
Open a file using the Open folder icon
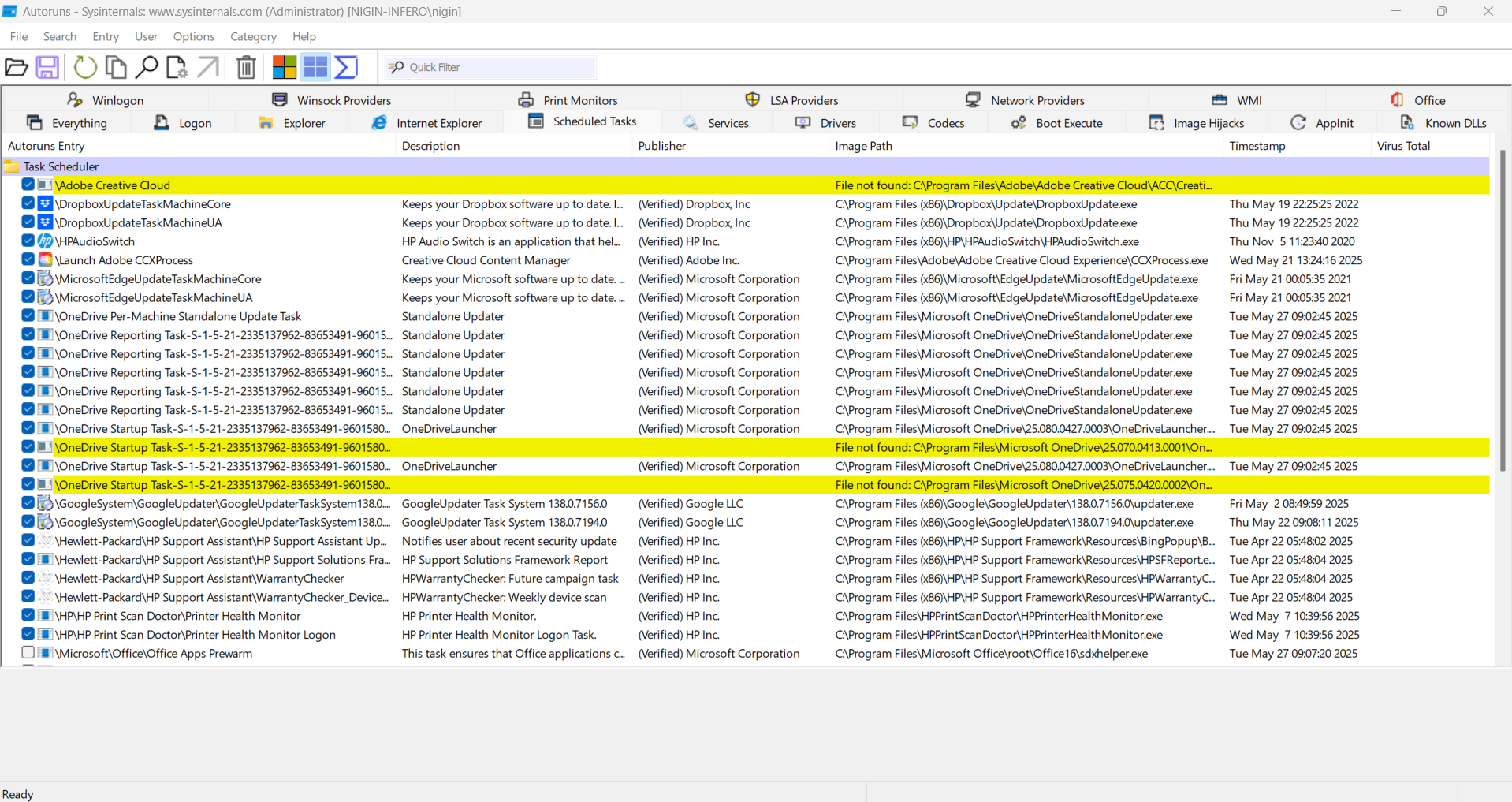coord(16,67)
